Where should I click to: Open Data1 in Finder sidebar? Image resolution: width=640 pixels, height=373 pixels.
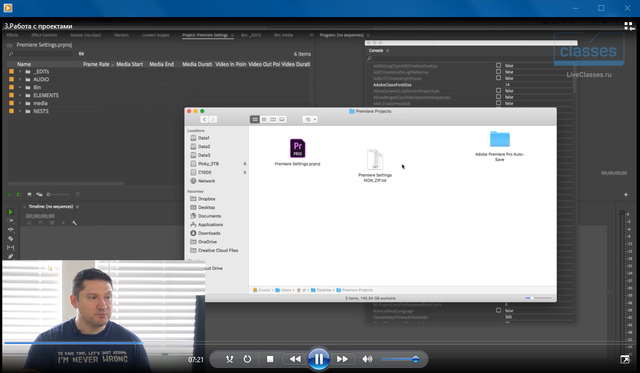coord(200,138)
